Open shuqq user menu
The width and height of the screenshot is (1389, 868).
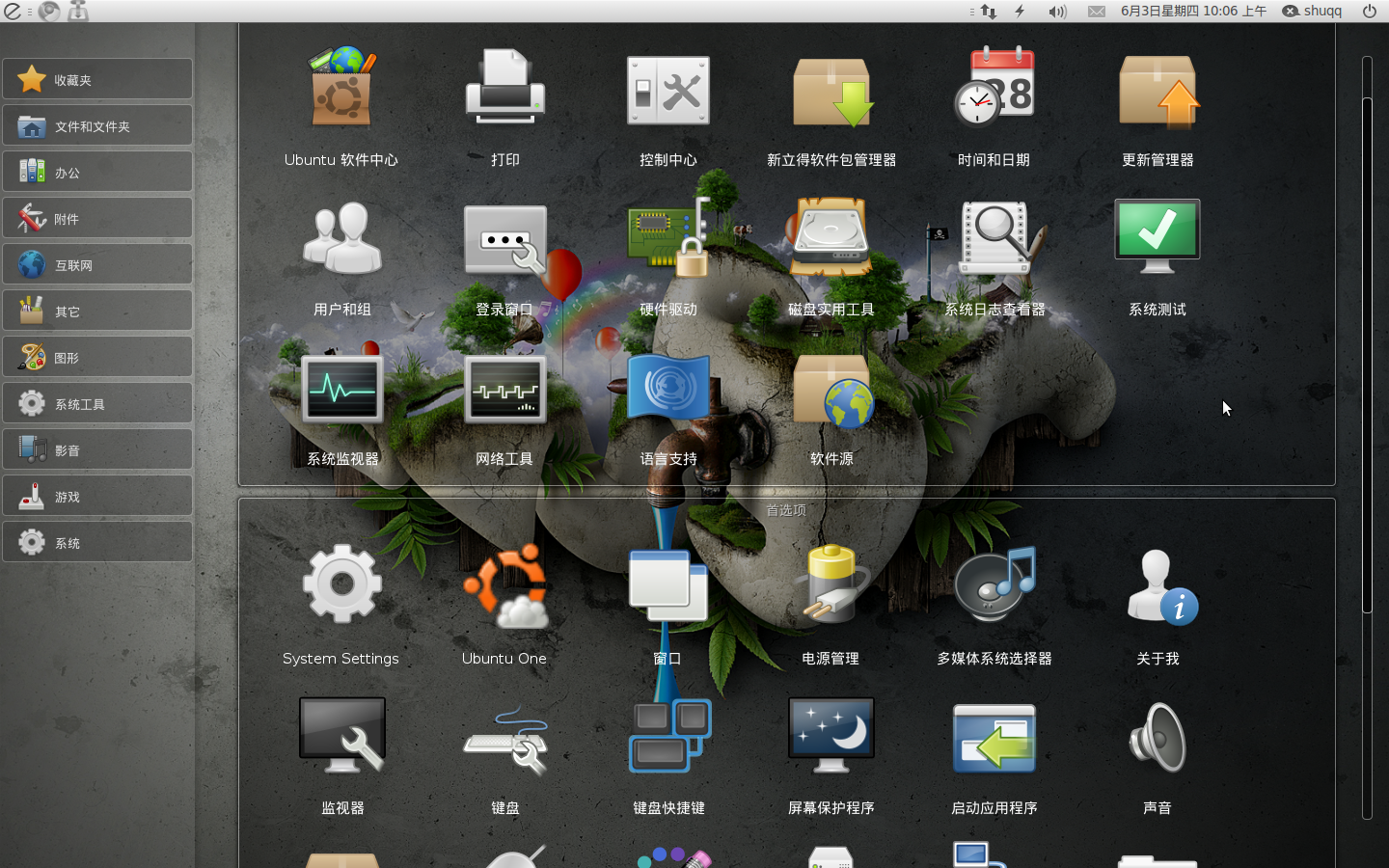[x=1313, y=12]
